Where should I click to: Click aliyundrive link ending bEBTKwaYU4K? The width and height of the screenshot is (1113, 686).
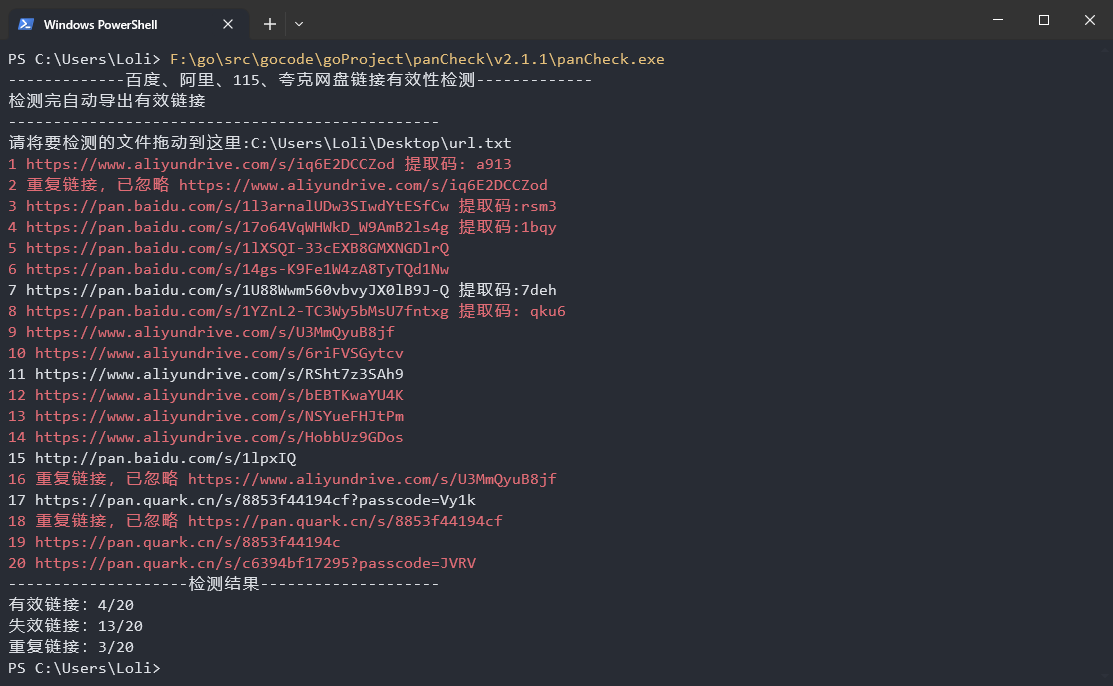click(219, 395)
